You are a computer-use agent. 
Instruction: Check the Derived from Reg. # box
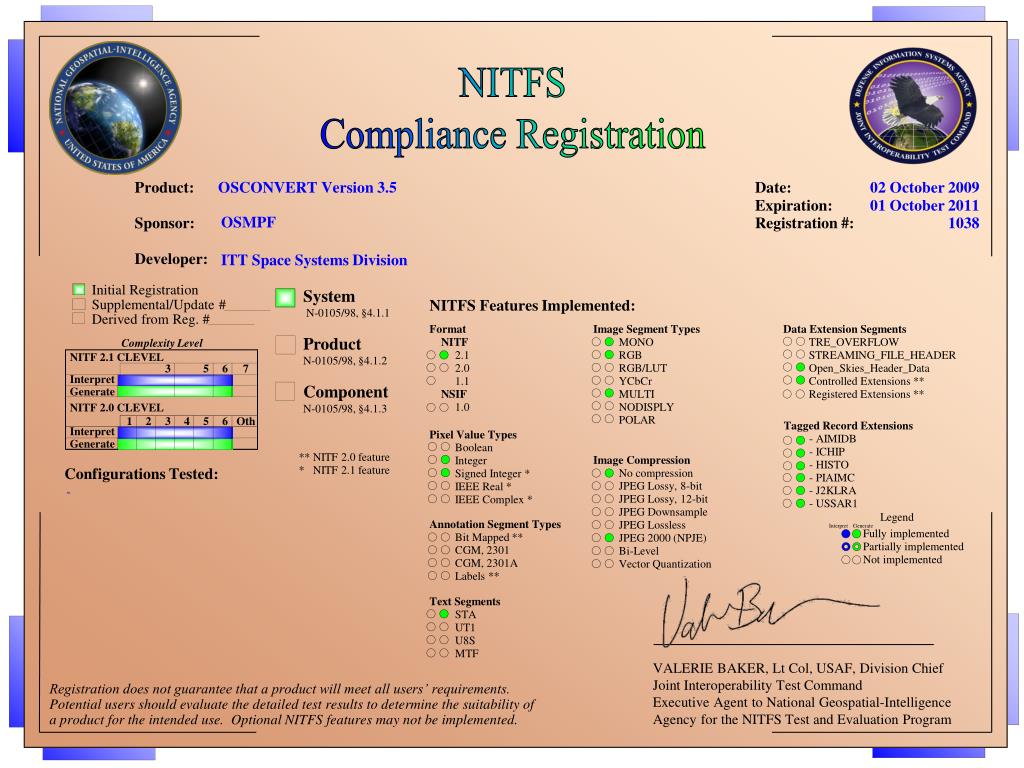(78, 319)
